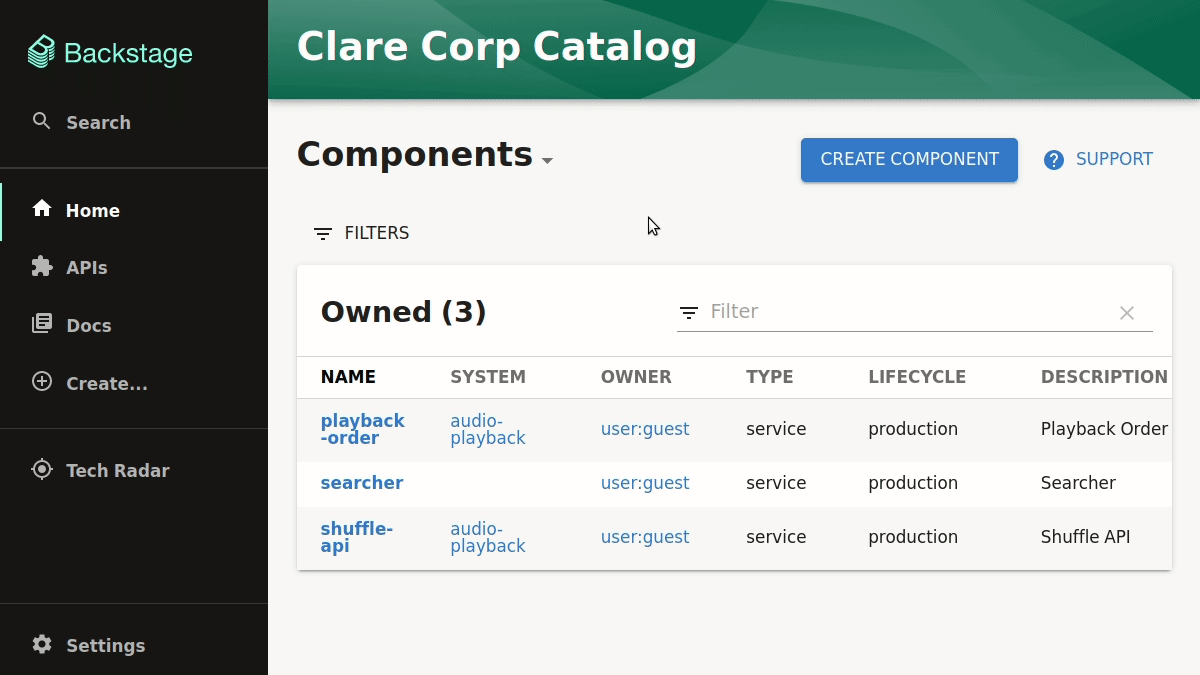Click the Playback Order description cell

click(x=1104, y=429)
